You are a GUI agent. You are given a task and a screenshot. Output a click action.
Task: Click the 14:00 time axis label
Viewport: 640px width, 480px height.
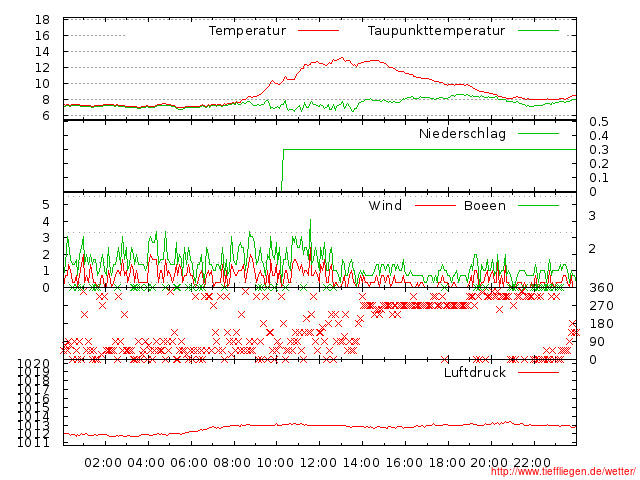coord(361,463)
